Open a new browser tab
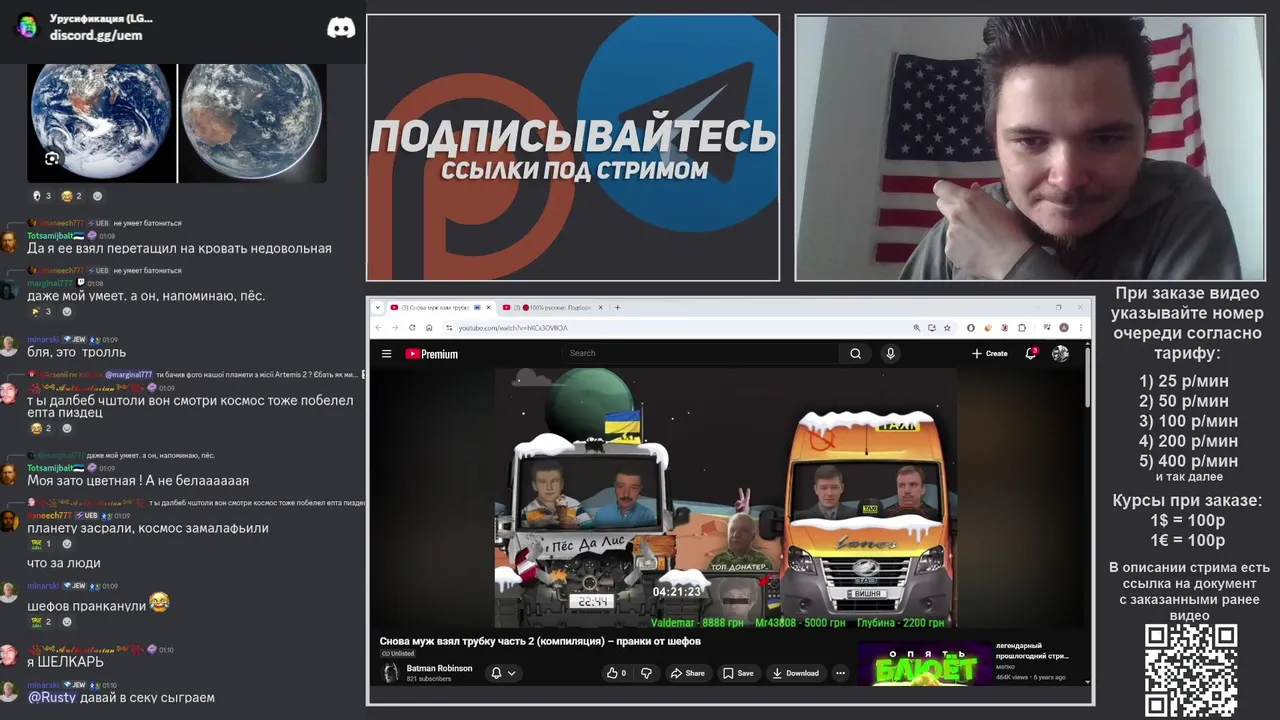 click(618, 307)
